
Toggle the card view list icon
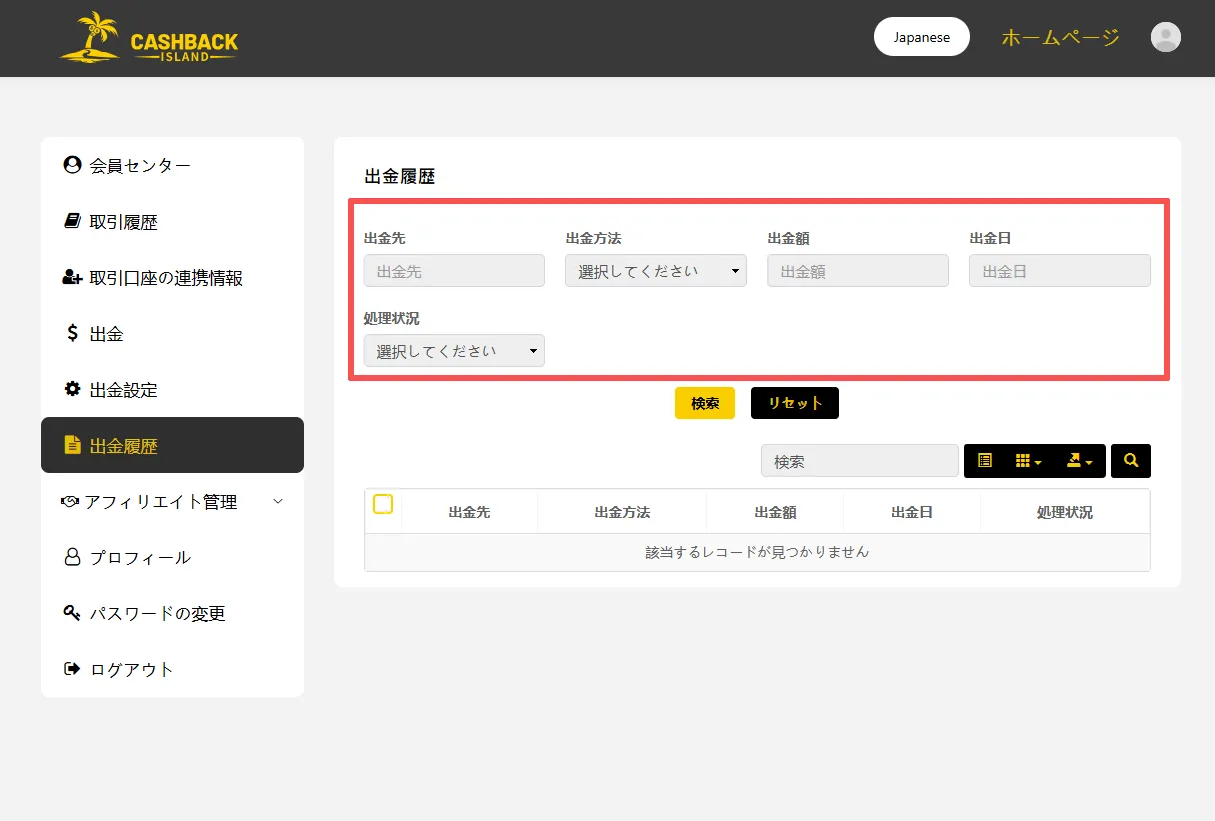tap(985, 461)
